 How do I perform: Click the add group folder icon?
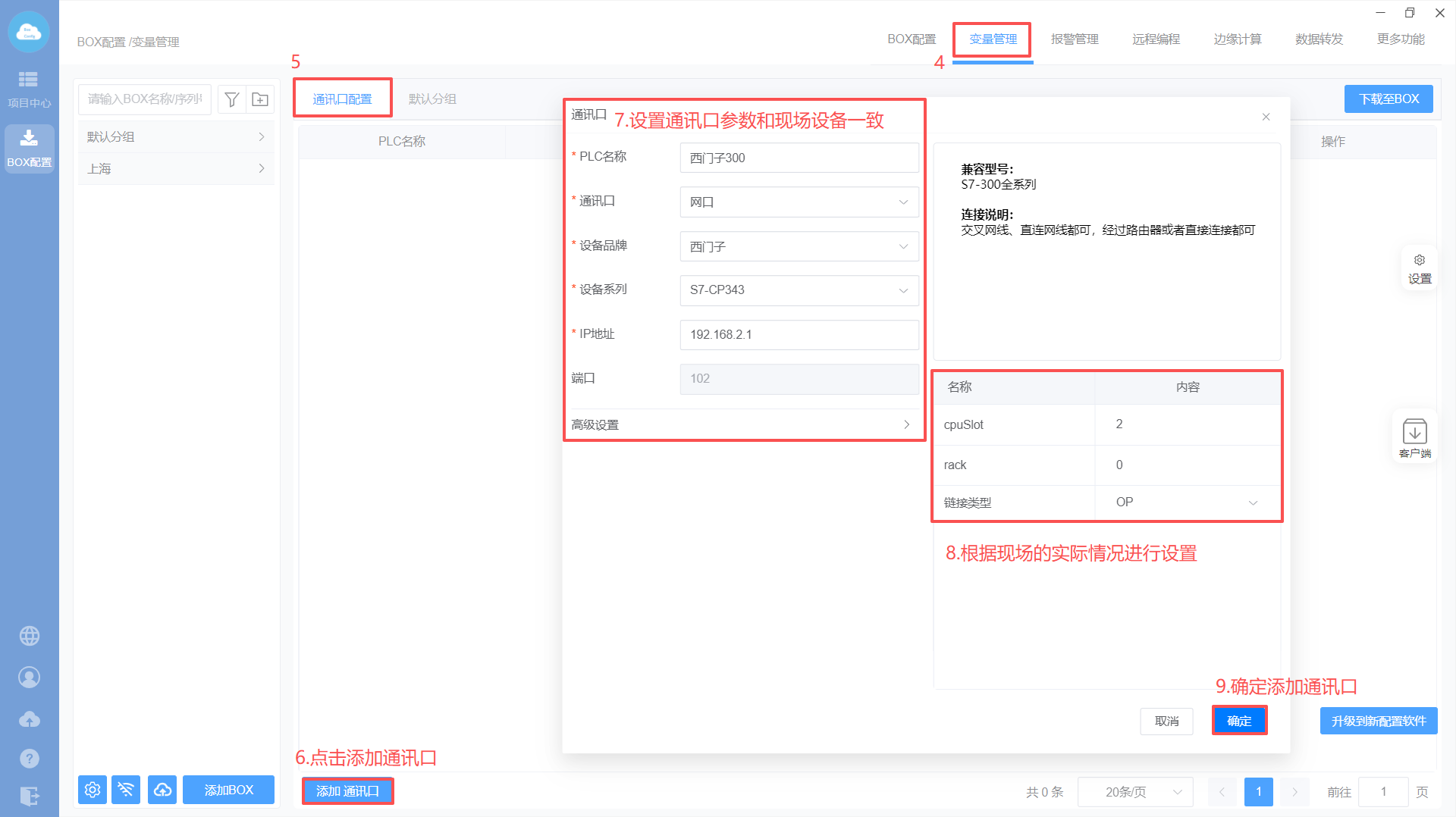coord(260,99)
